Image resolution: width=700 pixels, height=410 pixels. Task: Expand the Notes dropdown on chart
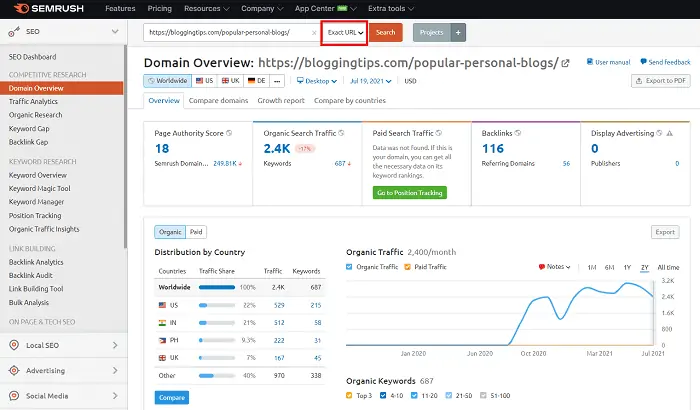(x=558, y=267)
